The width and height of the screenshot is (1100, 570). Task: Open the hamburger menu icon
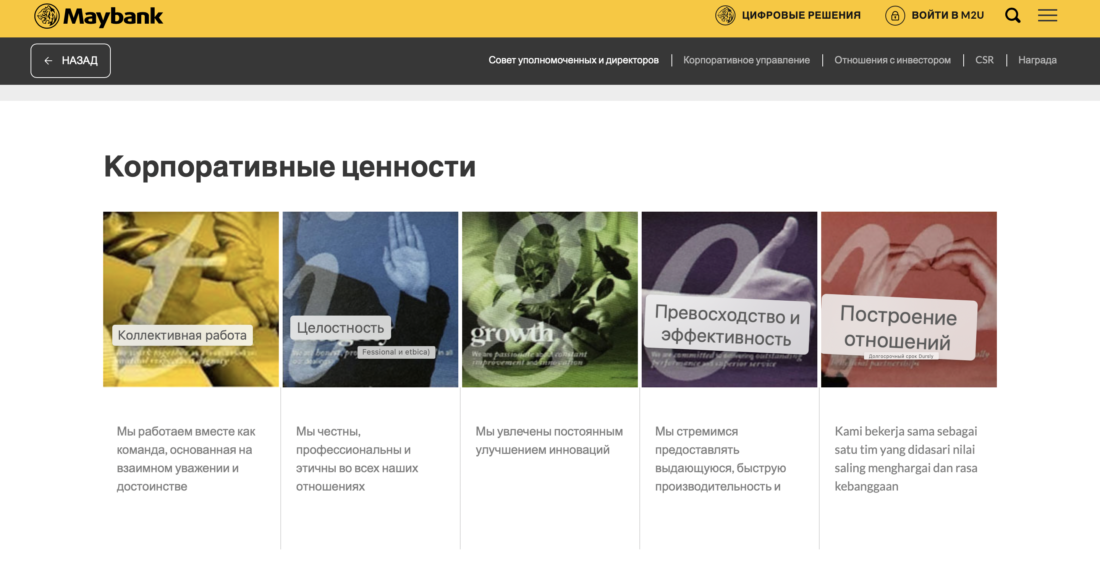[1047, 15]
